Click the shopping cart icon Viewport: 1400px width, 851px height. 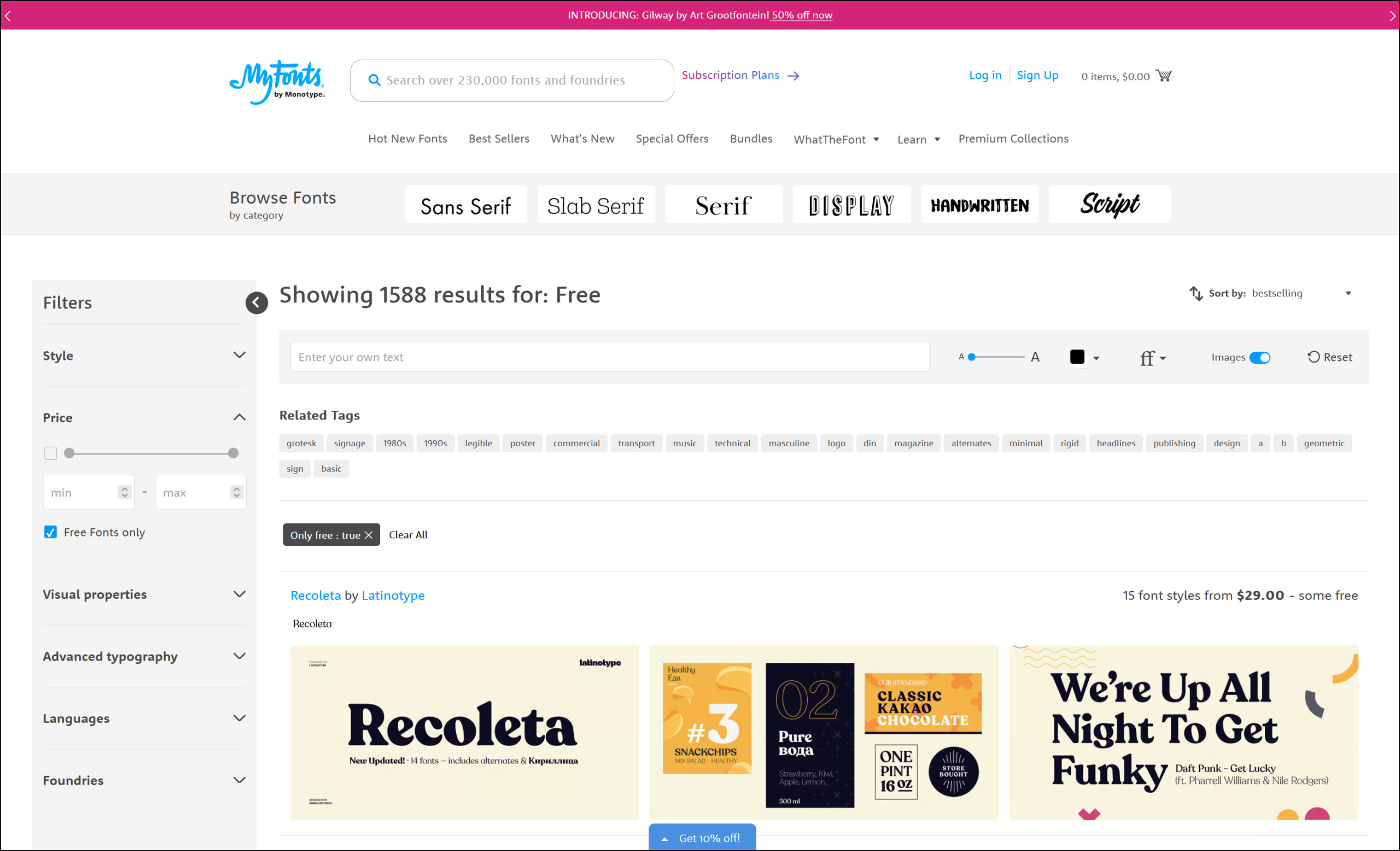pyautogui.click(x=1164, y=75)
